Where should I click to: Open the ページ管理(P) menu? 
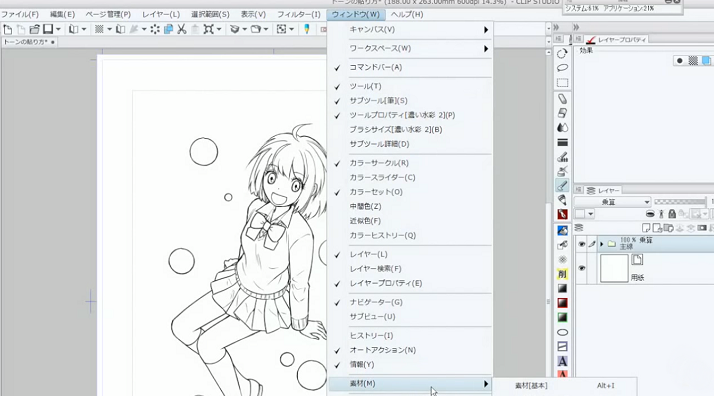click(x=108, y=15)
